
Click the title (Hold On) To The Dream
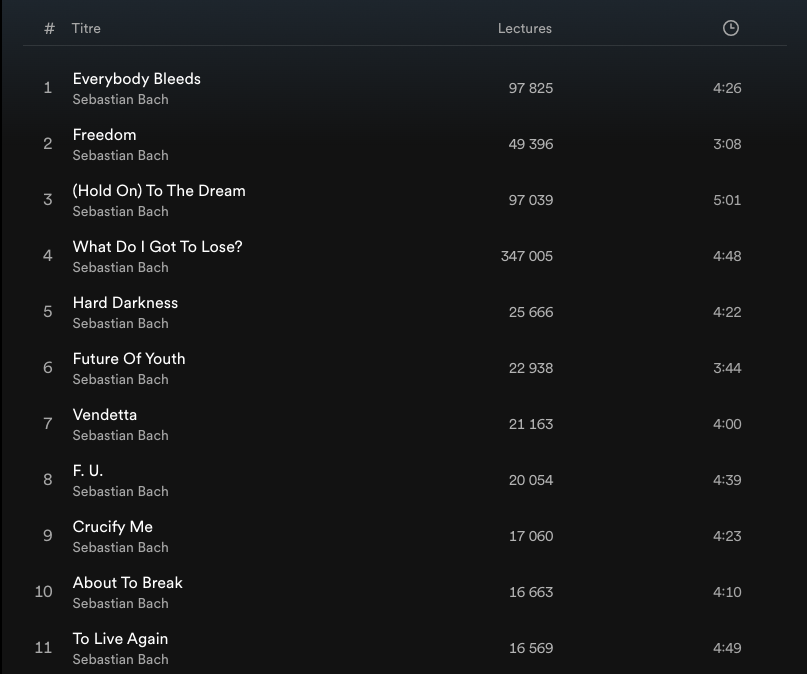point(159,191)
